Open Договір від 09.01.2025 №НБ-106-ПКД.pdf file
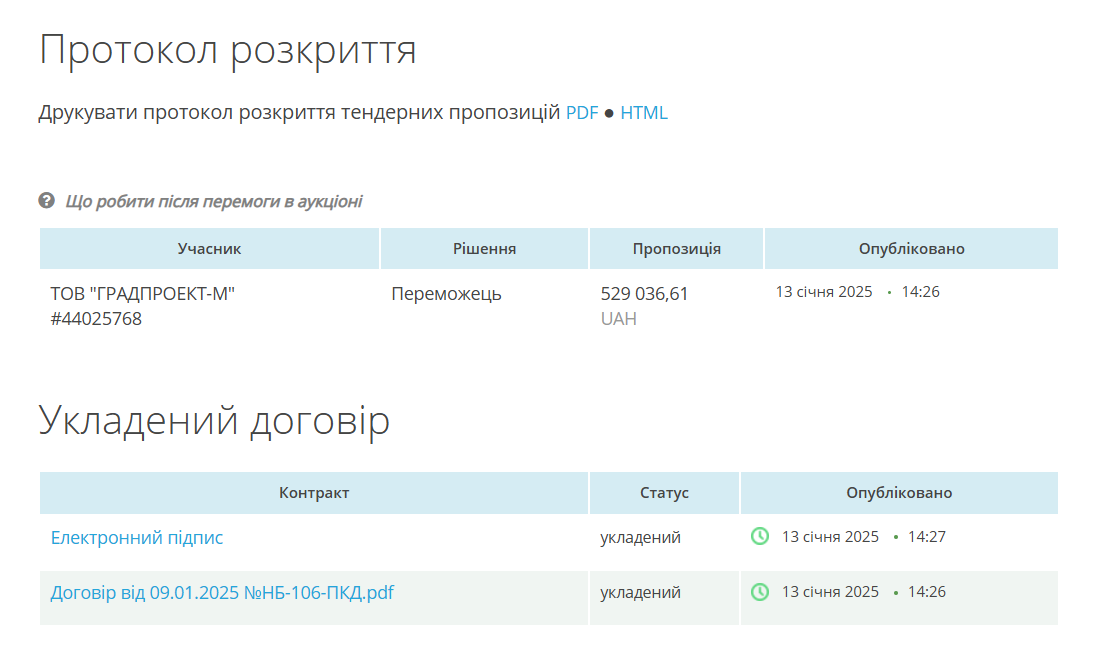The height and width of the screenshot is (653, 1114). click(222, 593)
